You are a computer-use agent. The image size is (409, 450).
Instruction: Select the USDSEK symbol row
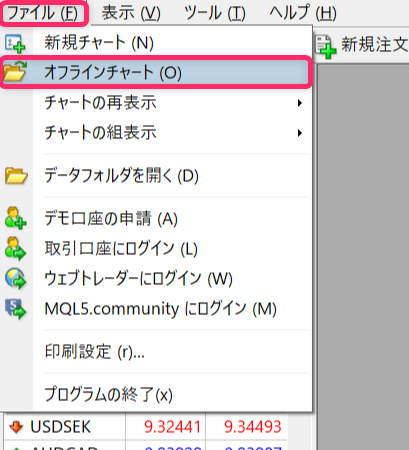click(x=145, y=427)
